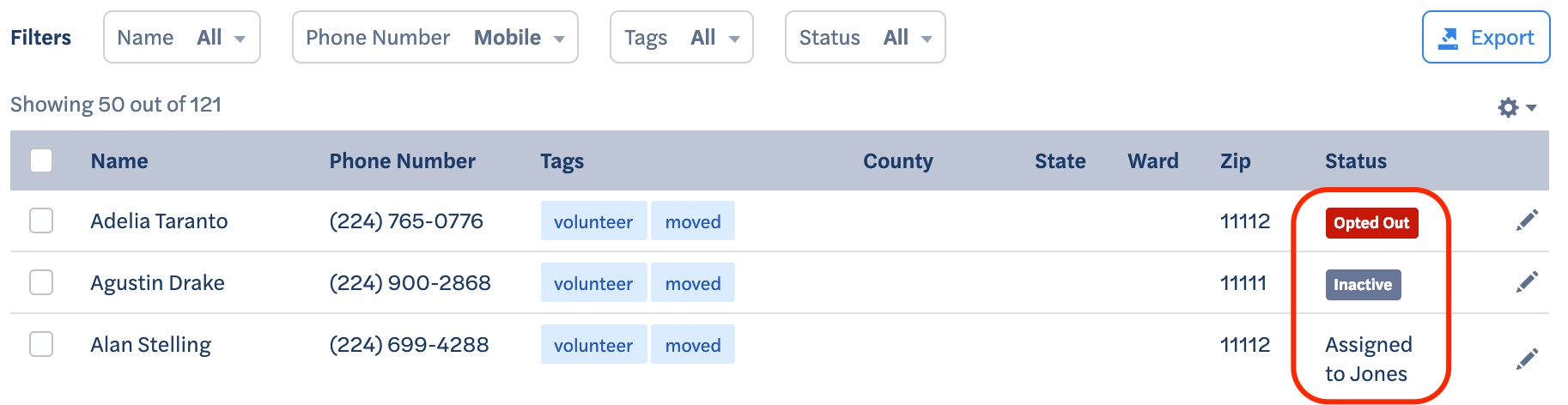1568x405 pixels.
Task: Open the column settings gear icon
Action: point(1516,108)
